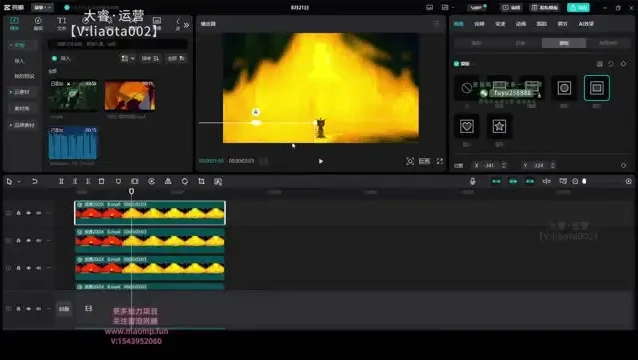
Task: Click the Import button in media panel
Action: point(61,59)
